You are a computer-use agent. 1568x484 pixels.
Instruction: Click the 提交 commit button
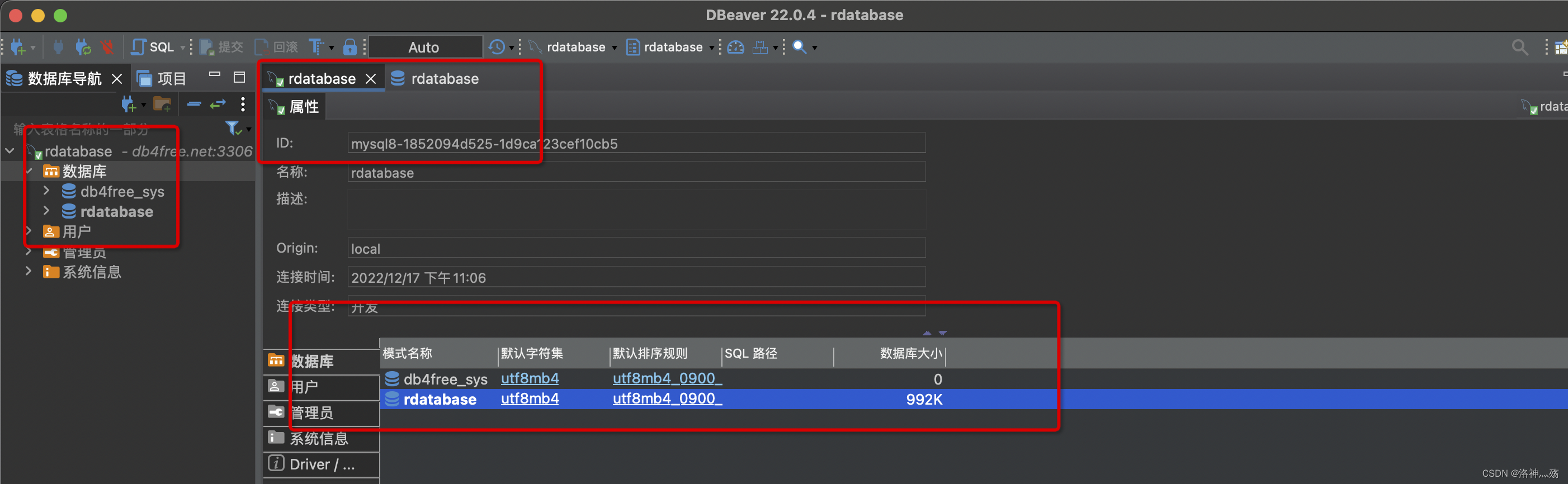tap(221, 47)
